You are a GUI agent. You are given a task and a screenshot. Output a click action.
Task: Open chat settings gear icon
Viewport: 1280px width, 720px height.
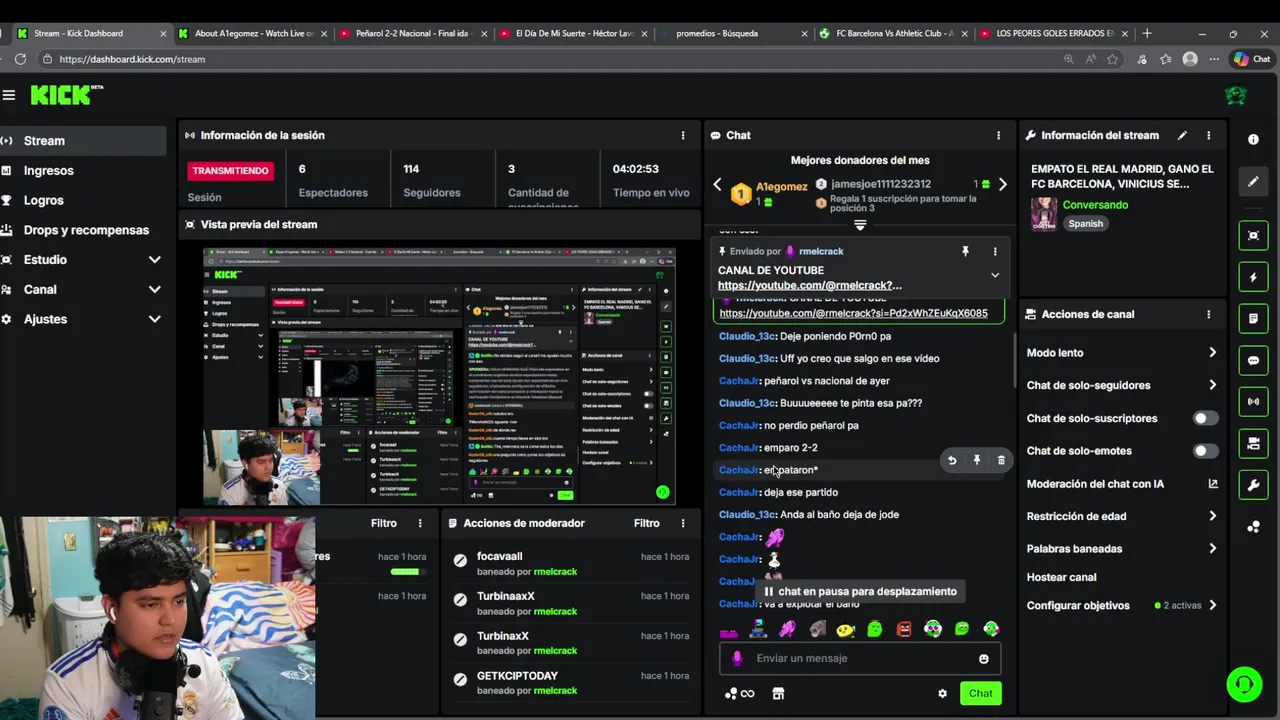[x=942, y=693]
